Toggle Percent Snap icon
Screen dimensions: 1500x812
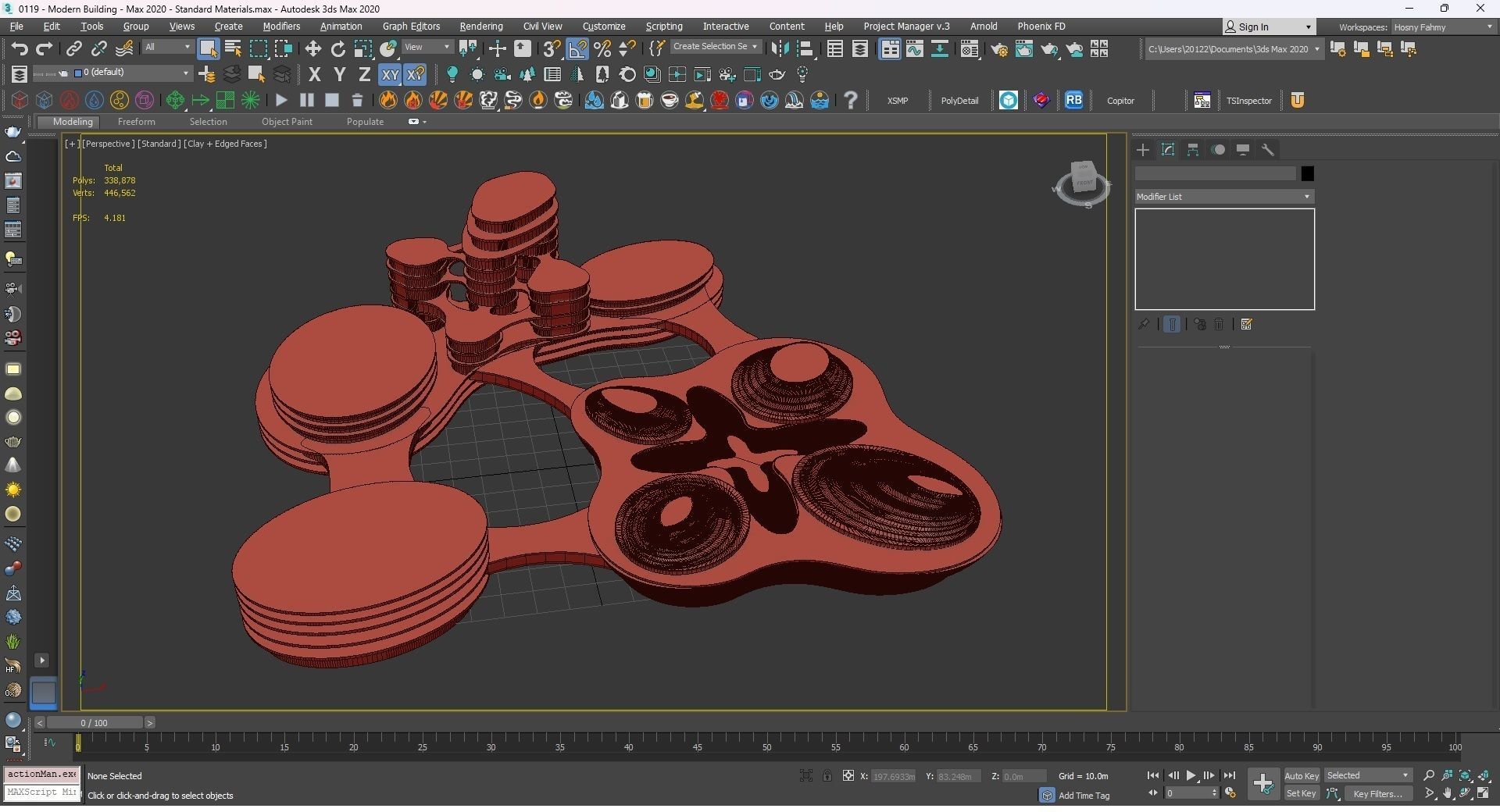click(602, 49)
